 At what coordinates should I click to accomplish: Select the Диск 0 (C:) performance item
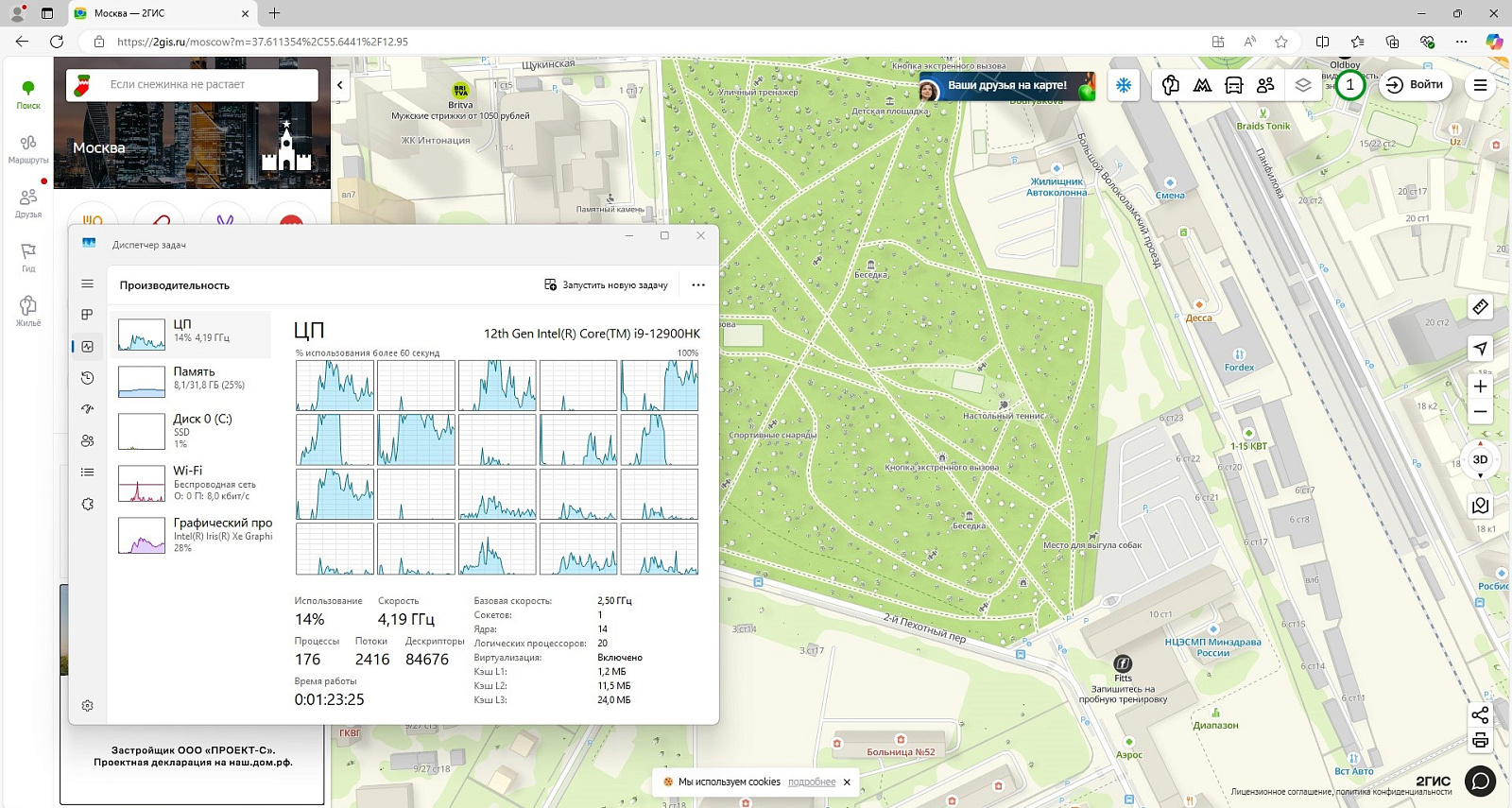tap(191, 431)
